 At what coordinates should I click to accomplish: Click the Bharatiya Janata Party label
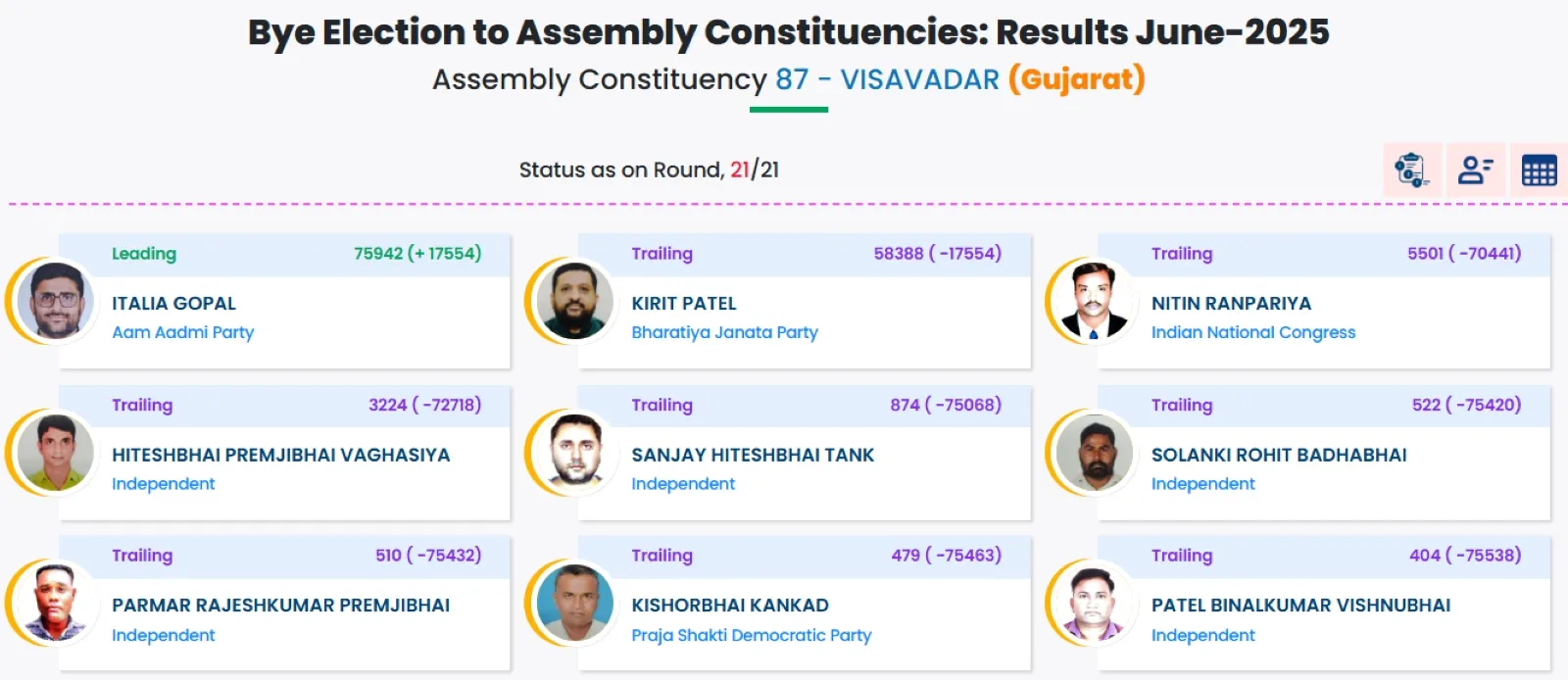point(724,332)
